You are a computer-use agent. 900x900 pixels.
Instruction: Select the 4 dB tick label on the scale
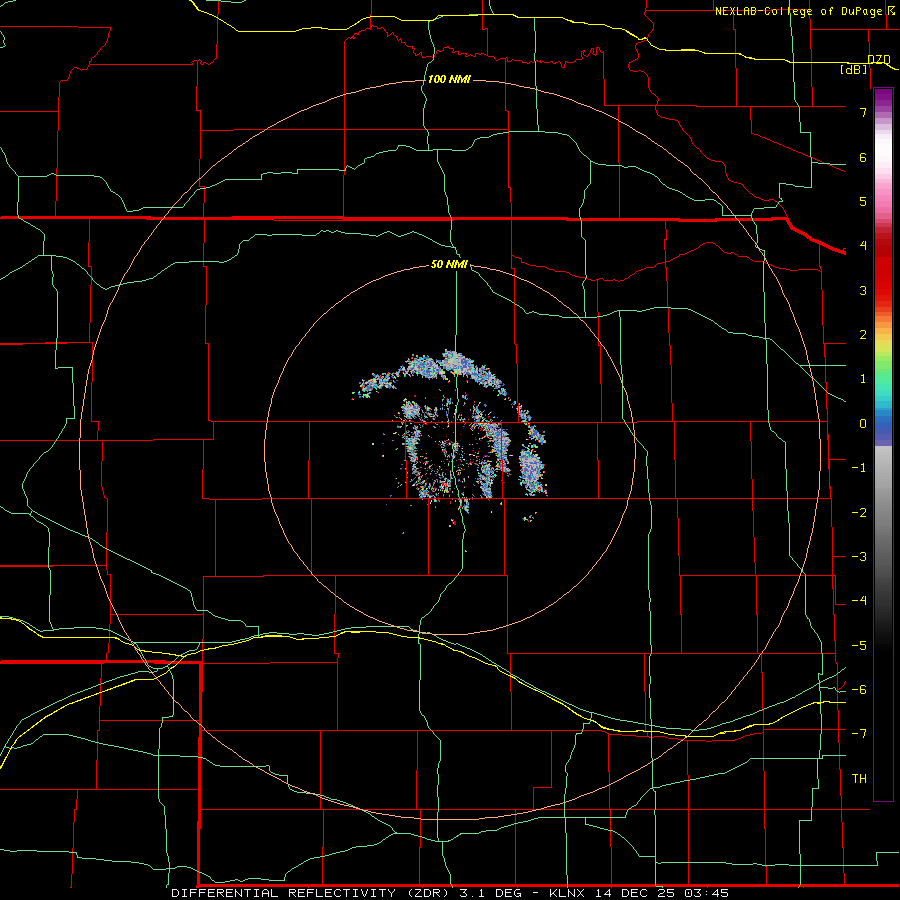863,246
